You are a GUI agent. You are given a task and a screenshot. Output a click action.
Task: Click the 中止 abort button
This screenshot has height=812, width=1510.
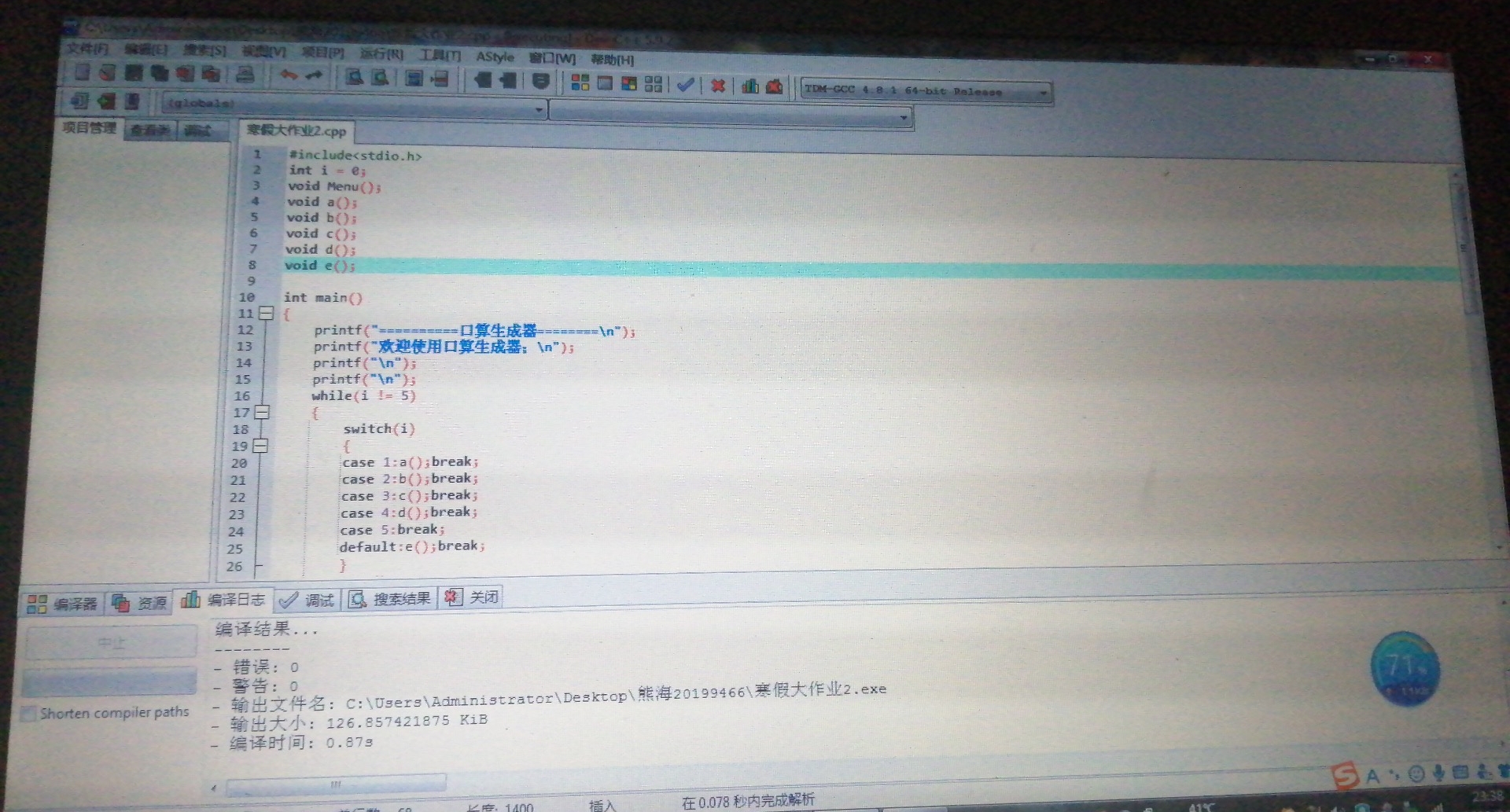coord(111,643)
